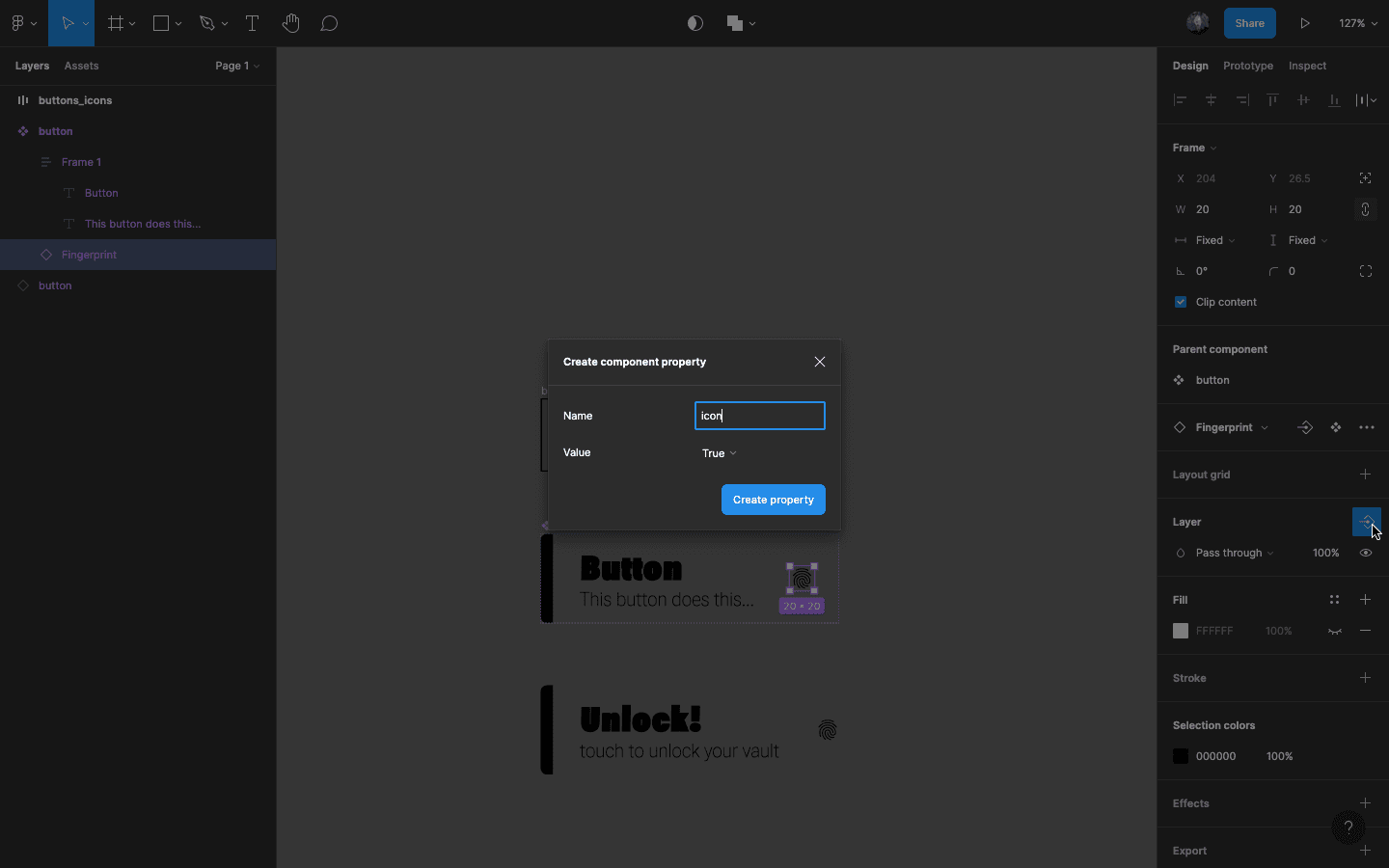Open help question mark button
The image size is (1389, 868).
coord(1348,827)
